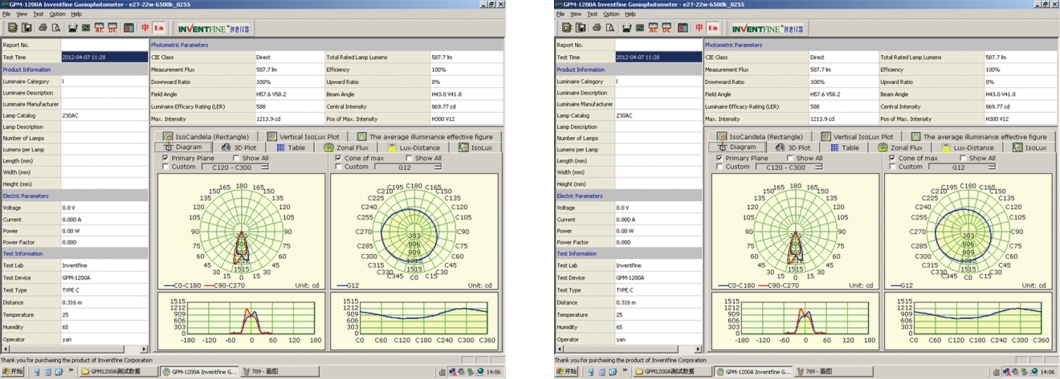The width and height of the screenshot is (1060, 379).
Task: Select IsoCandela (Rectangle) tab in right window
Action: pos(760,136)
